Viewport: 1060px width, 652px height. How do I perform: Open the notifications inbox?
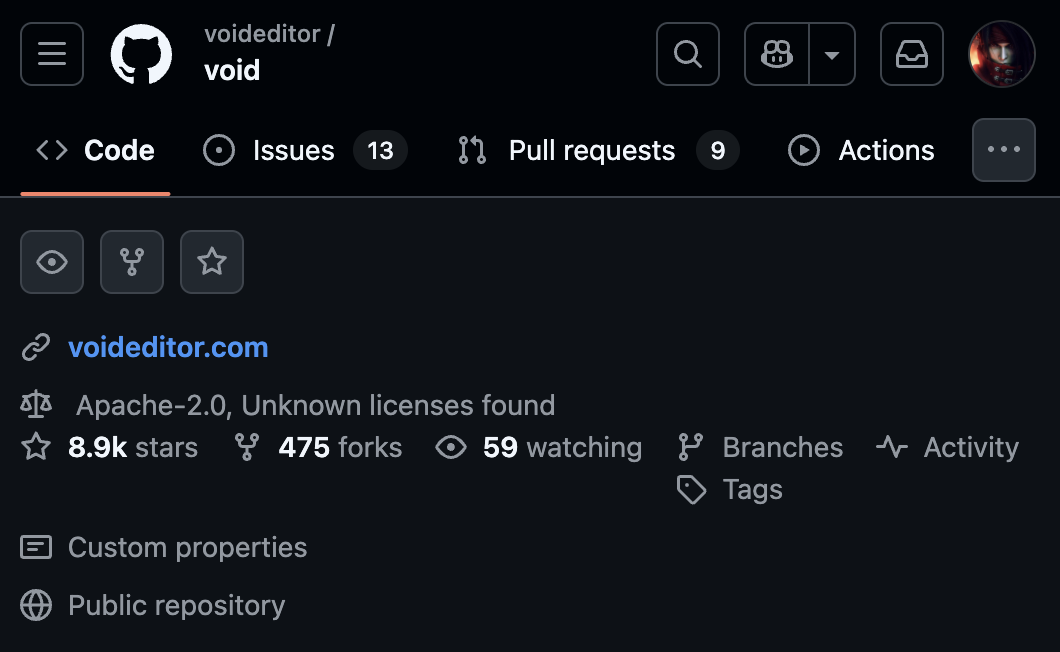click(x=912, y=54)
